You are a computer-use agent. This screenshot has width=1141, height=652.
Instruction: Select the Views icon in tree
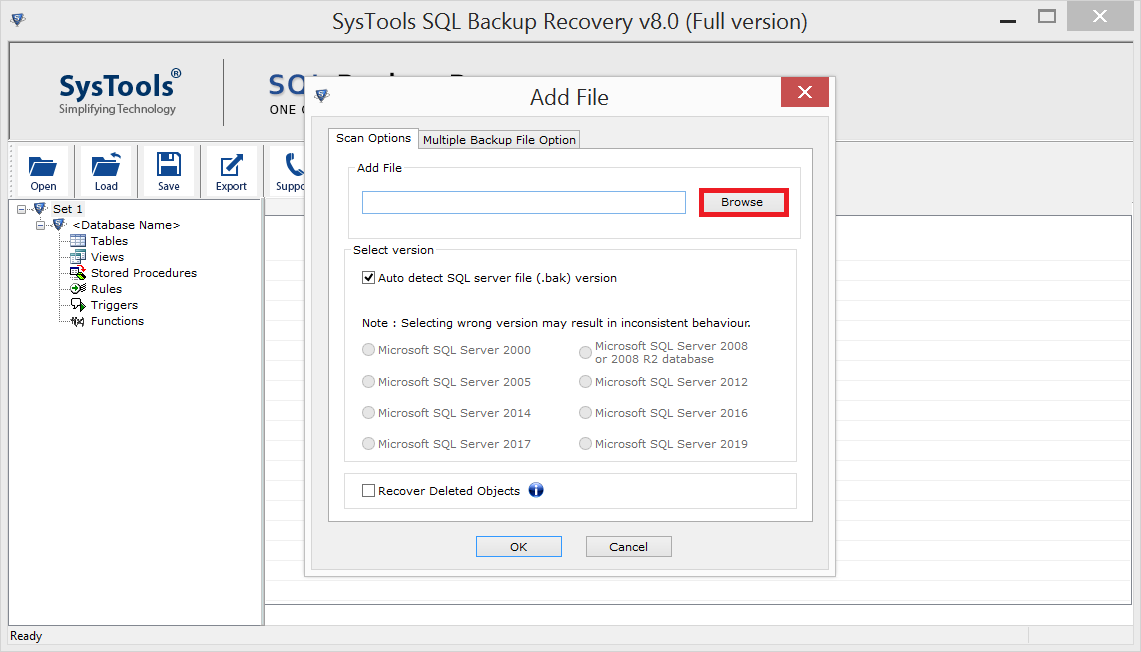click(x=77, y=257)
